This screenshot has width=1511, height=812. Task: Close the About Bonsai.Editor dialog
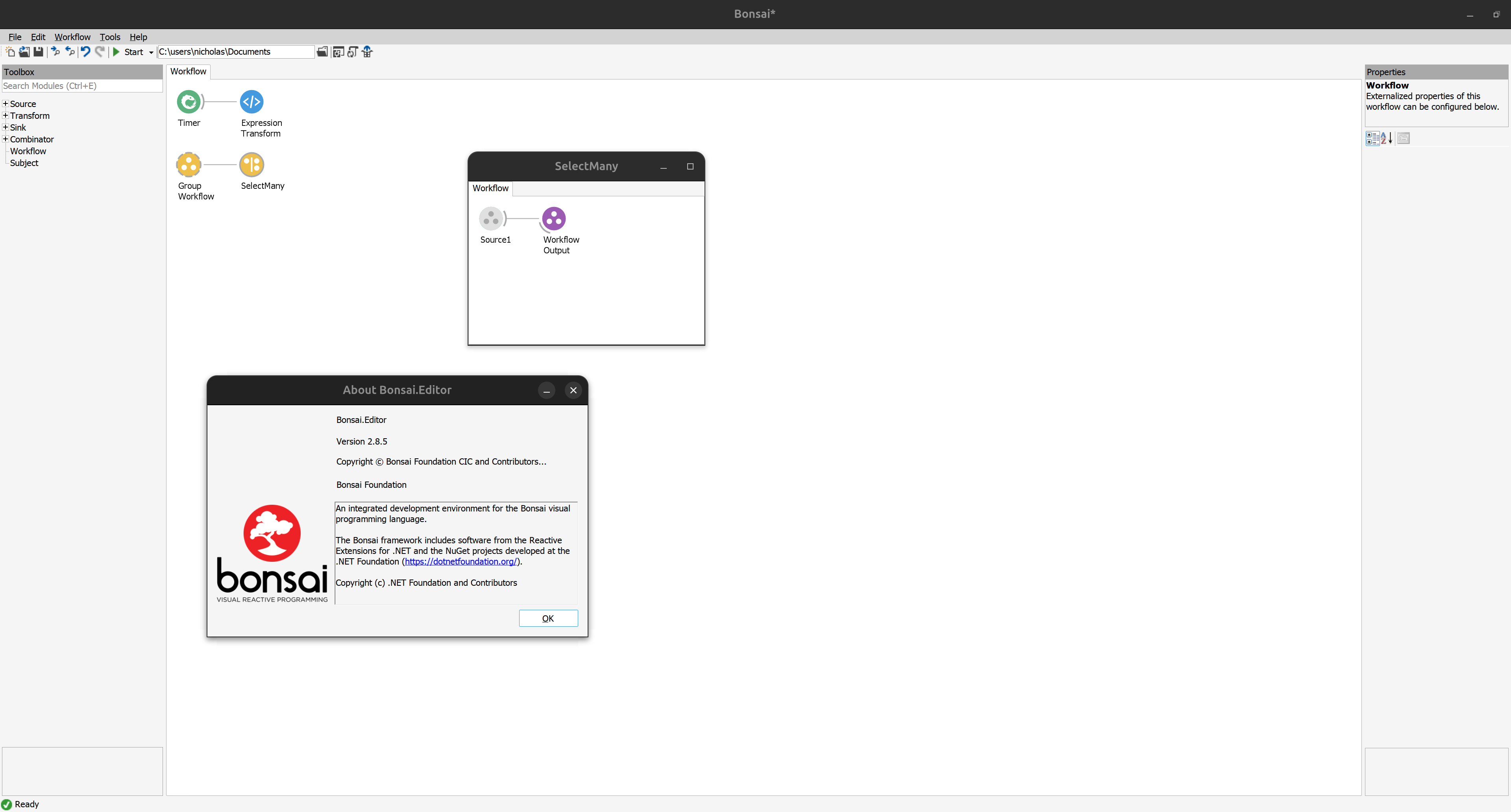click(x=573, y=391)
